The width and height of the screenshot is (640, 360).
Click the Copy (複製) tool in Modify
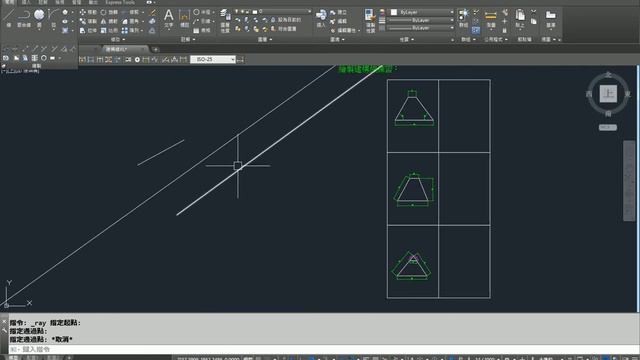click(88, 21)
